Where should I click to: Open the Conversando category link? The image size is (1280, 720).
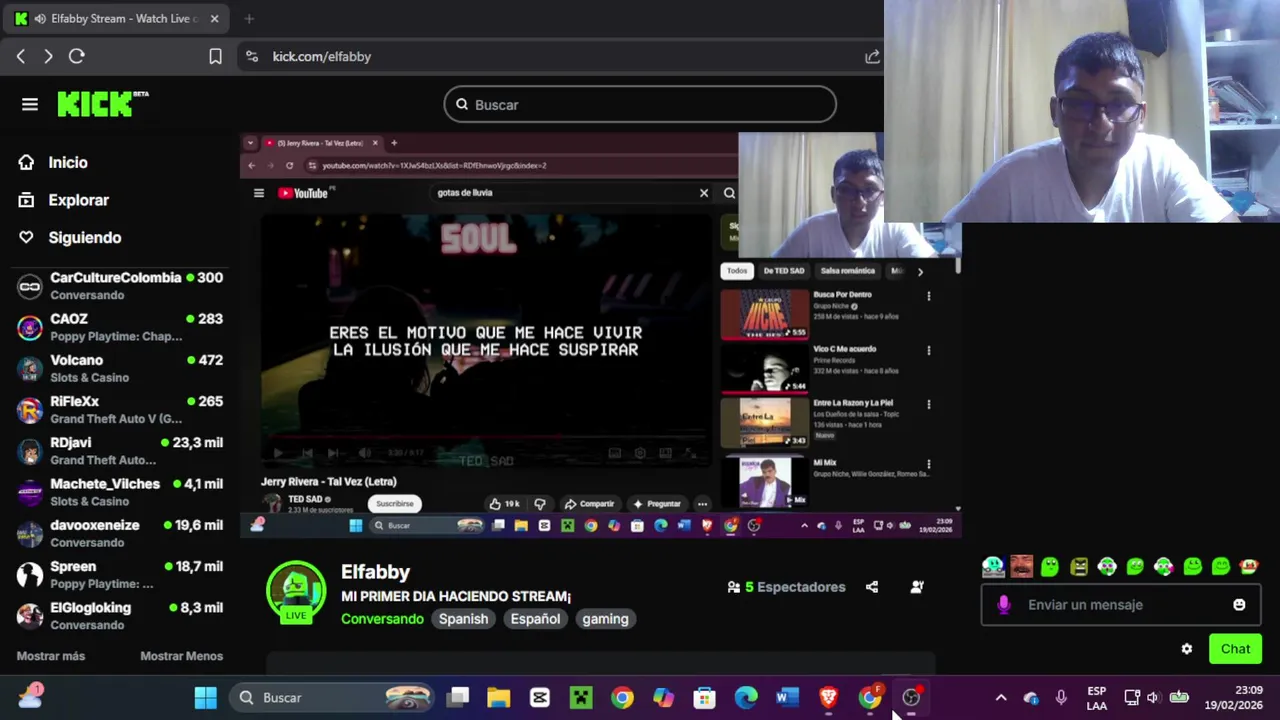tap(382, 619)
